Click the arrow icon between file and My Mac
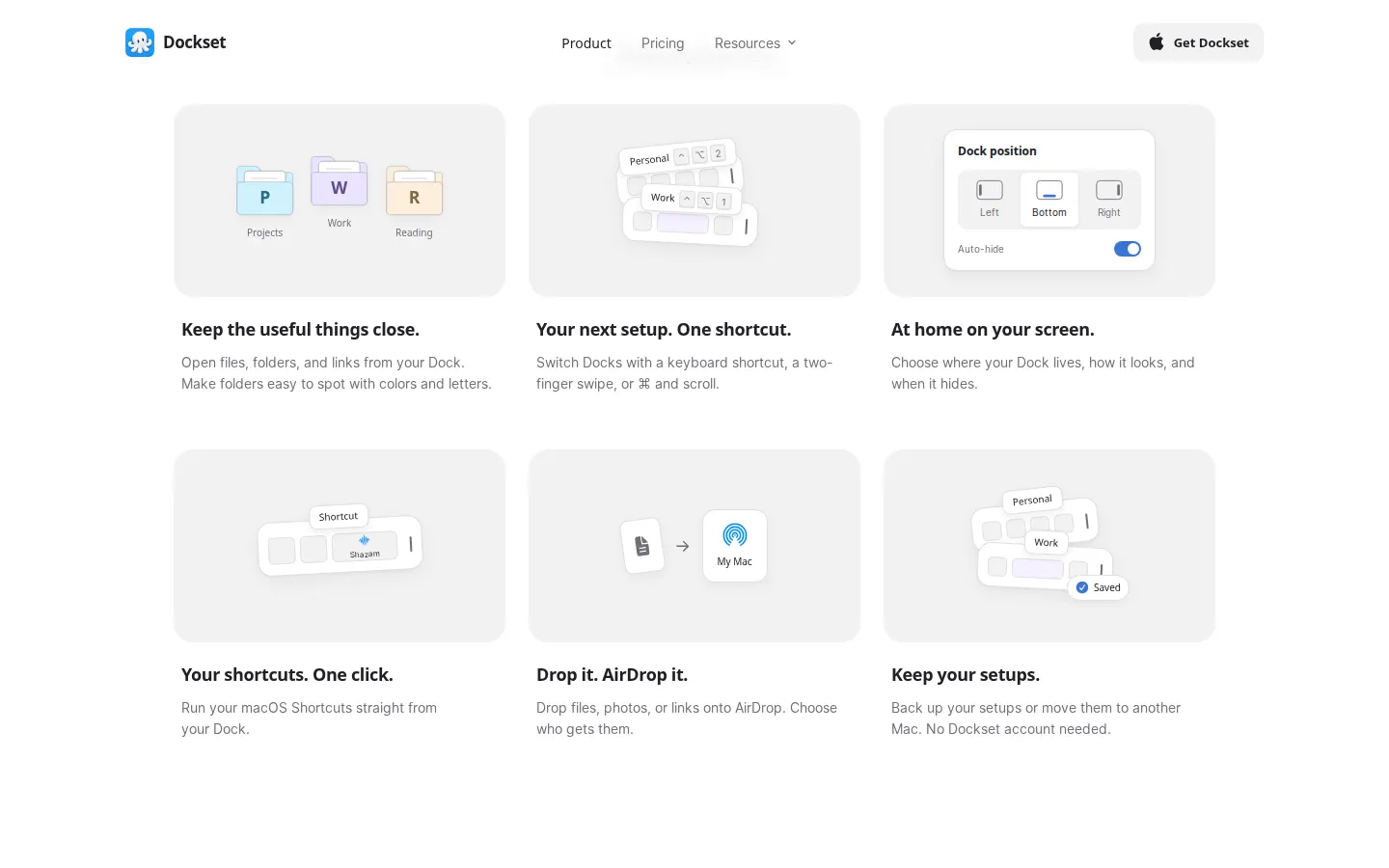 [x=683, y=546]
